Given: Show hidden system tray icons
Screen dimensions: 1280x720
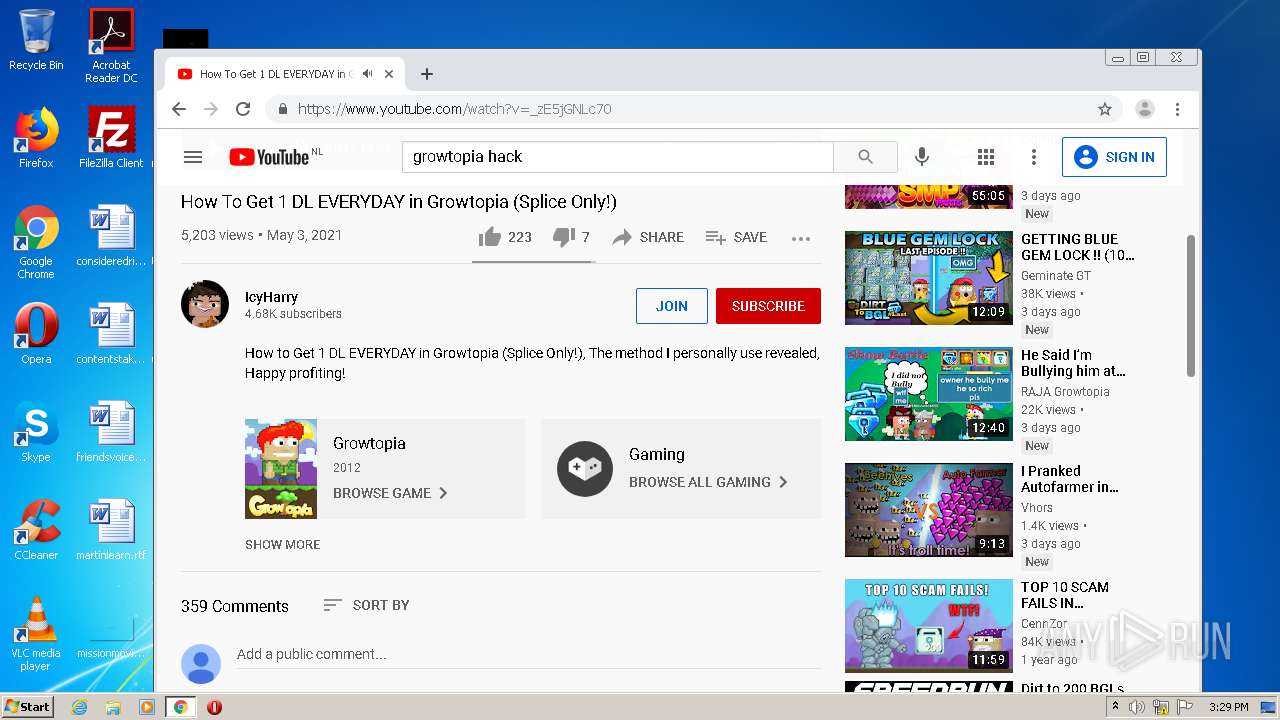Looking at the screenshot, I should pyautogui.click(x=1116, y=706).
